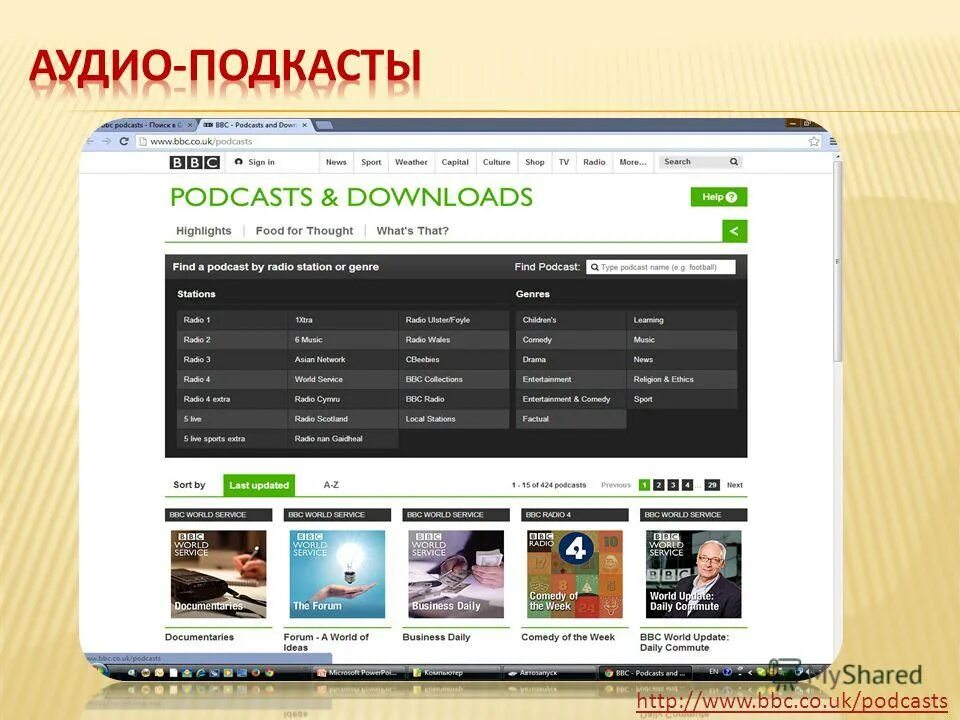Open Culture in BBC navigation
Viewport: 960px width, 720px height.
tap(497, 162)
